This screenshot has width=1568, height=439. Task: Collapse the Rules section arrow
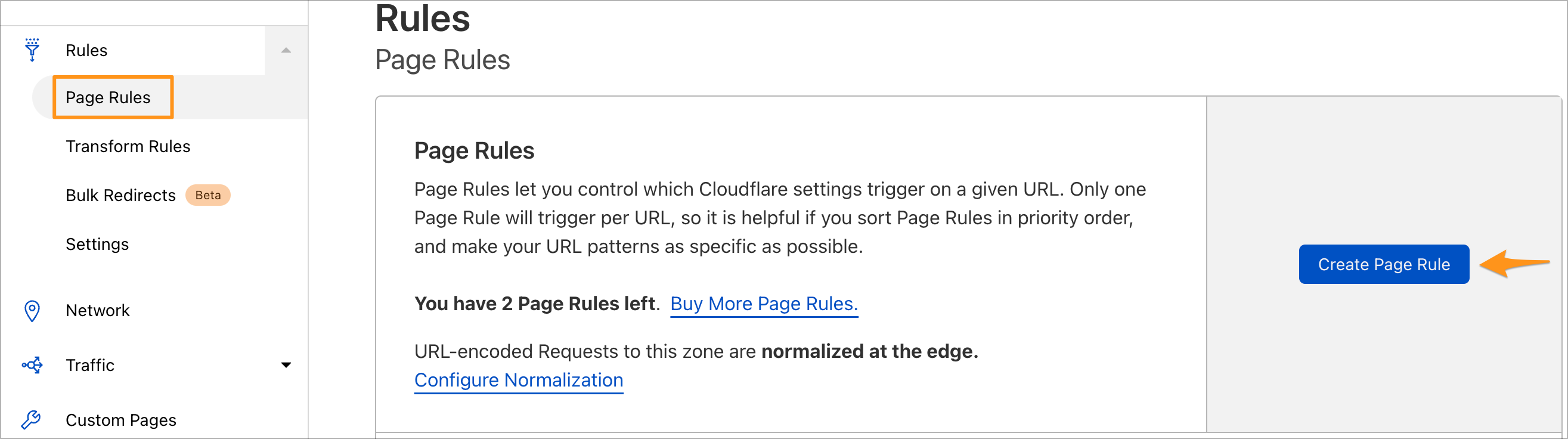(x=286, y=50)
